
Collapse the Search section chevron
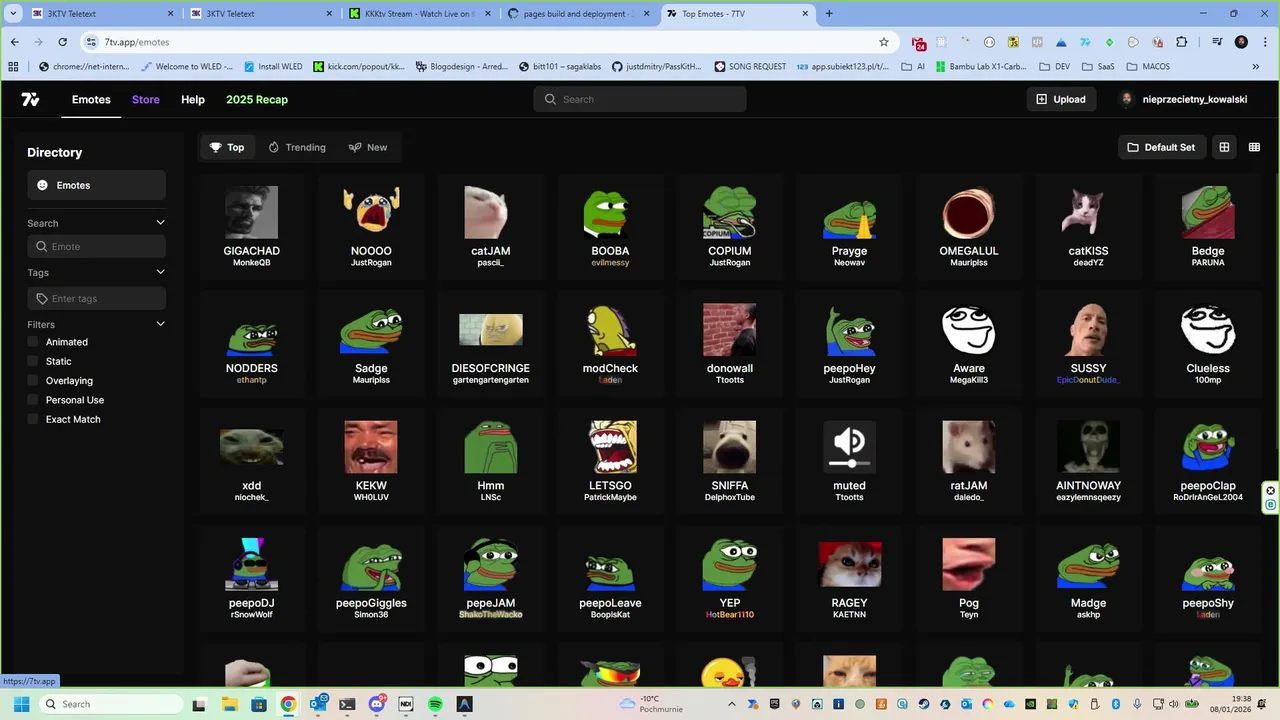(160, 223)
